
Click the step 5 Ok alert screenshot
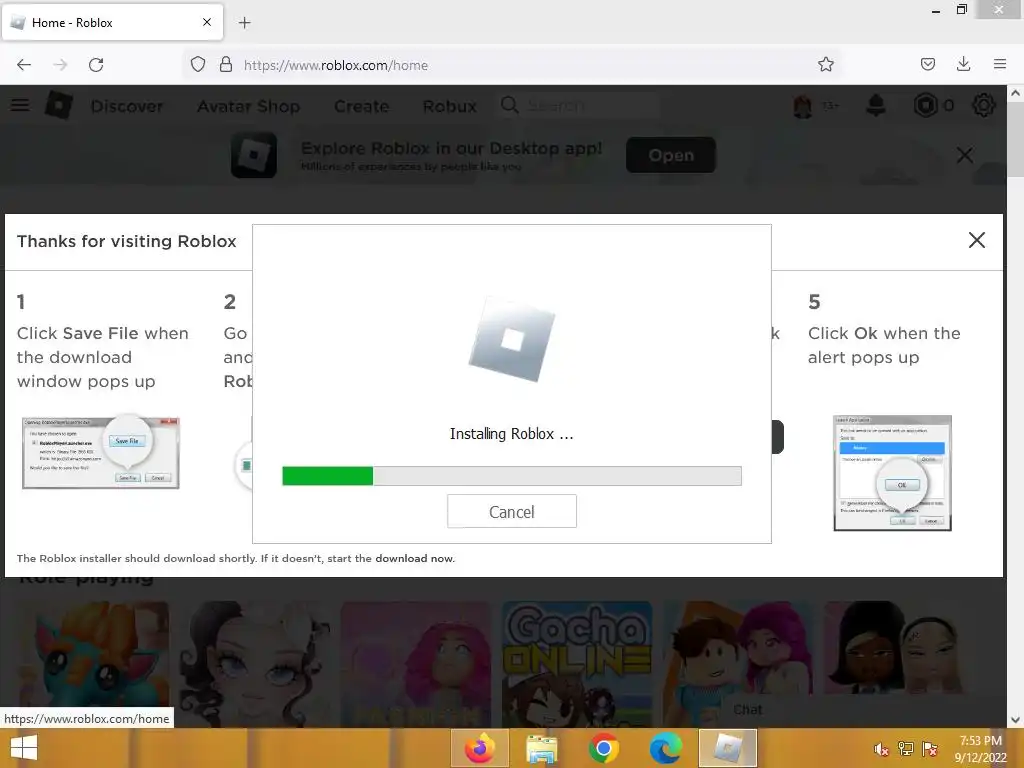click(893, 473)
